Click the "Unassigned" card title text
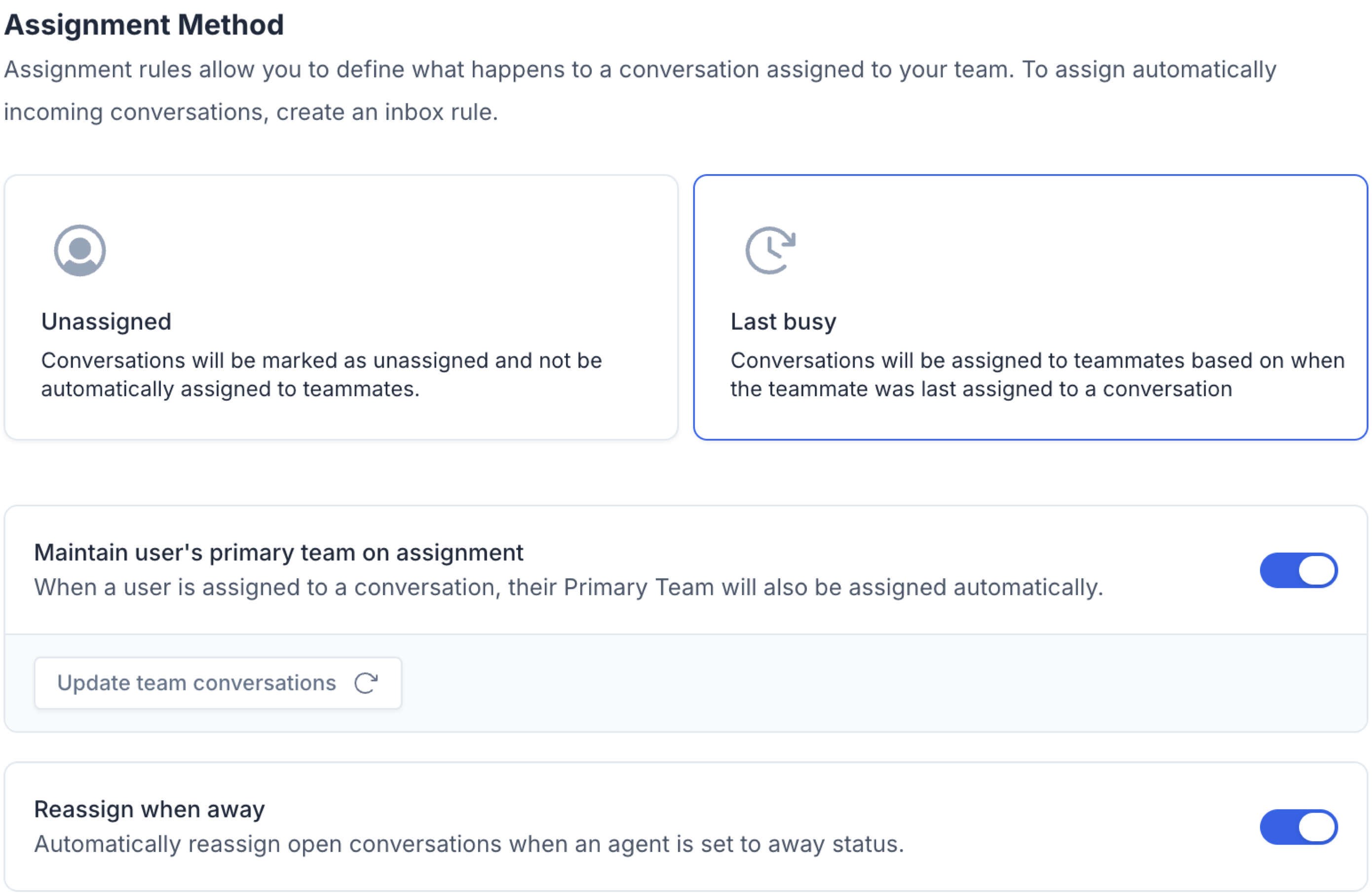The width and height of the screenshot is (1372, 895). pyautogui.click(x=107, y=322)
